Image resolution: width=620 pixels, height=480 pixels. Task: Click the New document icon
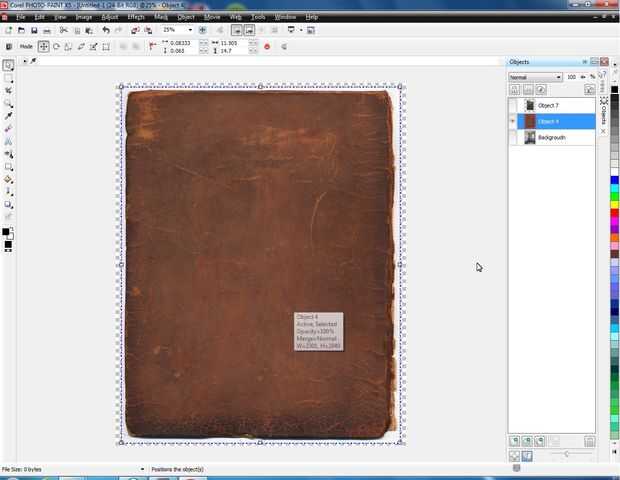(x=8, y=30)
